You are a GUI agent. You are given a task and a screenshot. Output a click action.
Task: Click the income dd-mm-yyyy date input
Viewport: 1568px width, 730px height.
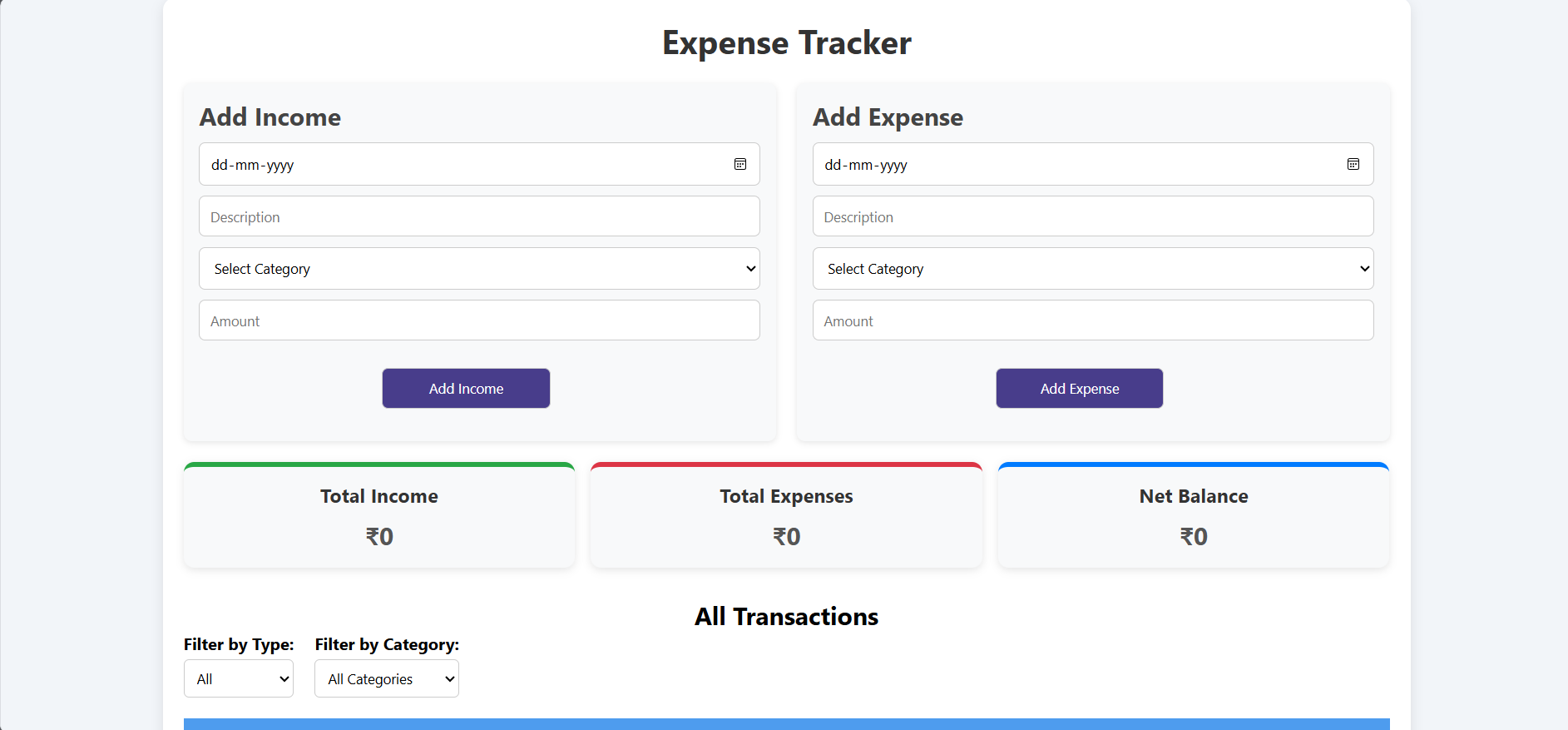(479, 164)
